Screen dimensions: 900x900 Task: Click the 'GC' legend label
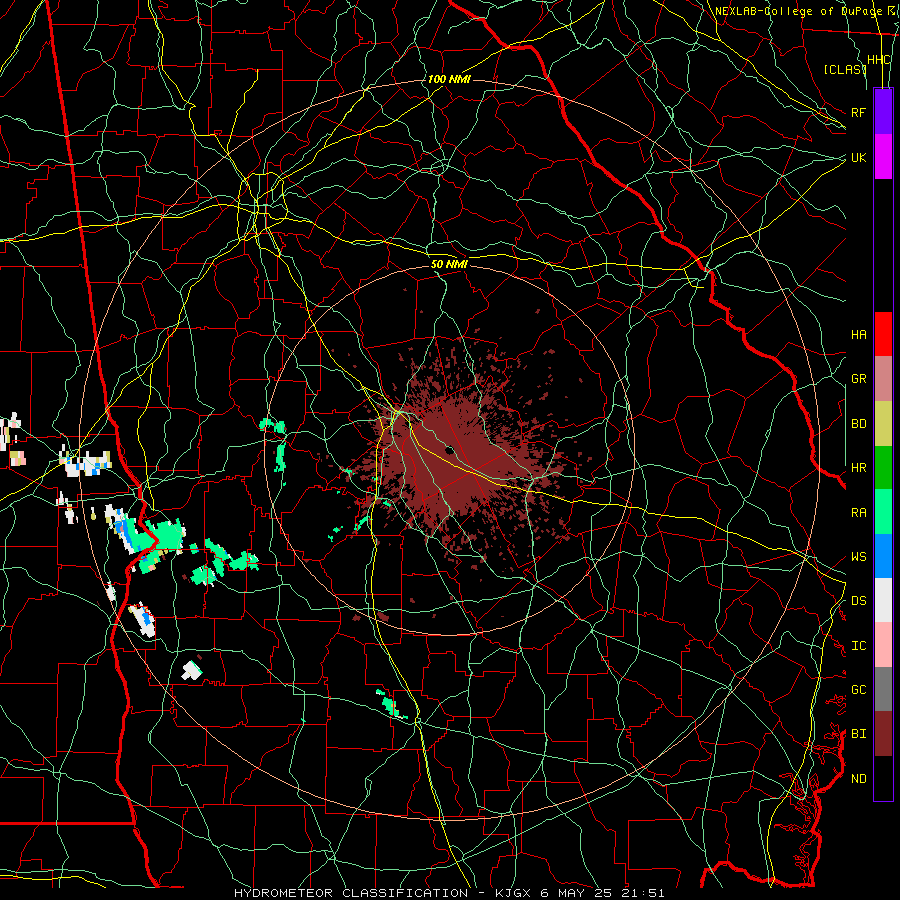pyautogui.click(x=858, y=689)
